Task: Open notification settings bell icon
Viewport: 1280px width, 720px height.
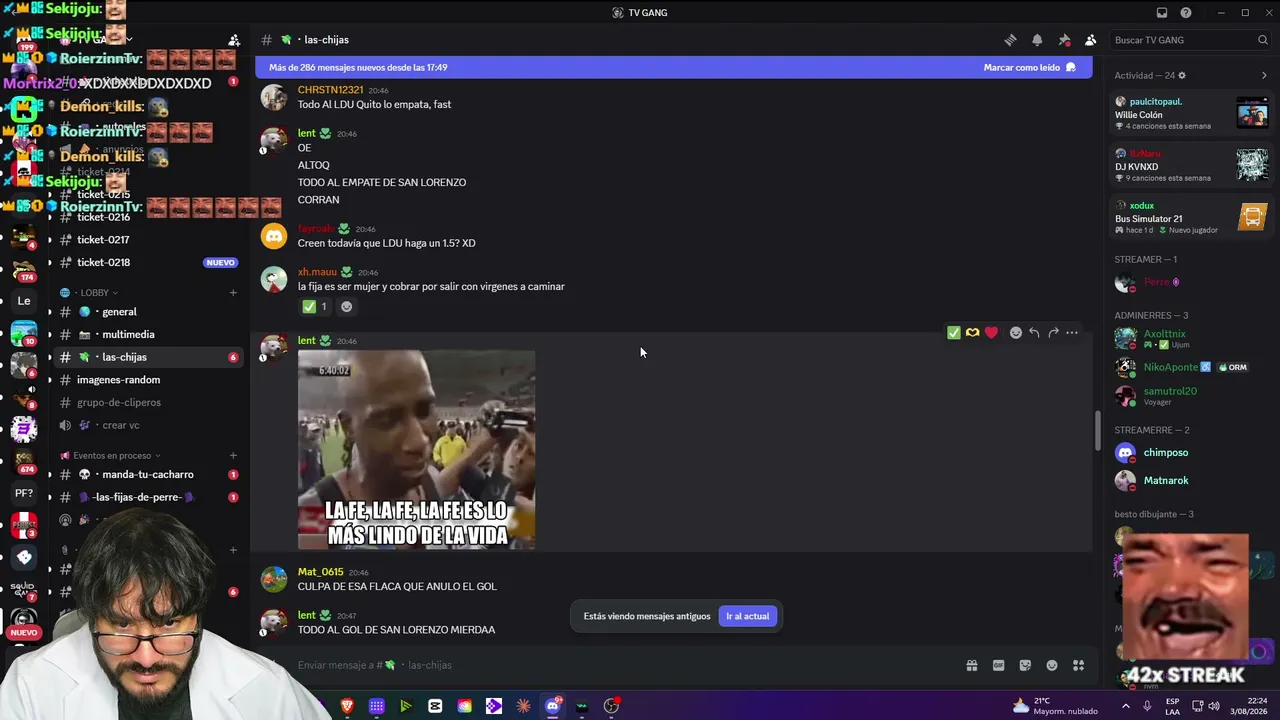Action: coord(1037,40)
